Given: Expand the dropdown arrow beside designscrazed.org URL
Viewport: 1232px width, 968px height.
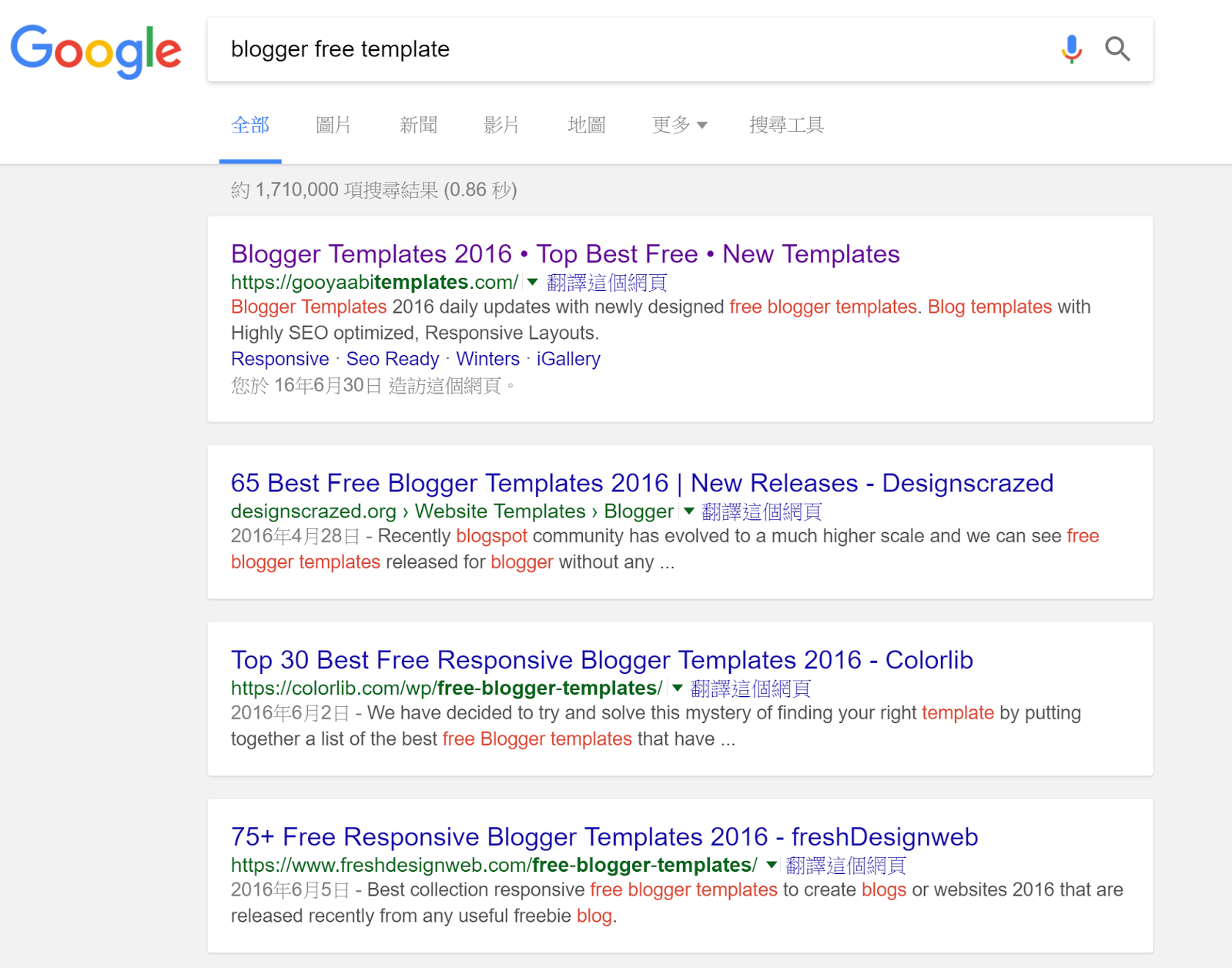Looking at the screenshot, I should pyautogui.click(x=688, y=511).
